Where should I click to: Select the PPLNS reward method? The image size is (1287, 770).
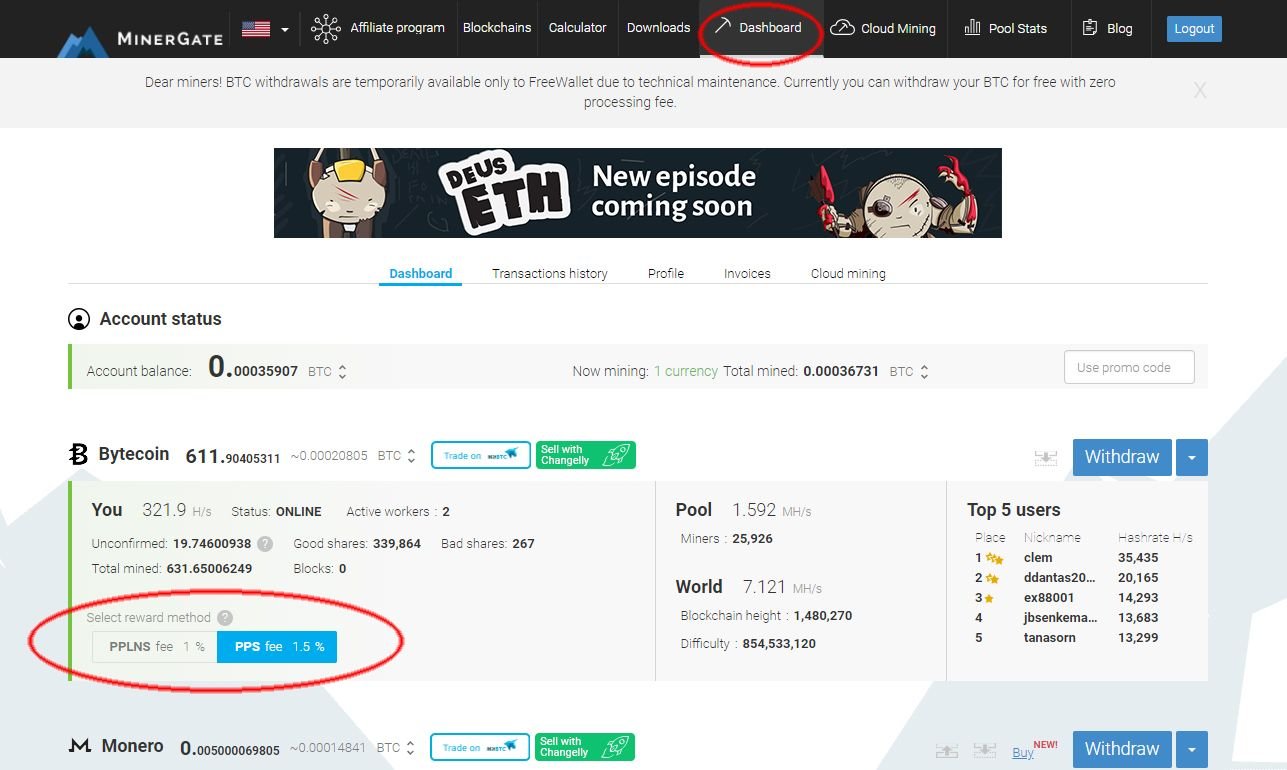(154, 647)
